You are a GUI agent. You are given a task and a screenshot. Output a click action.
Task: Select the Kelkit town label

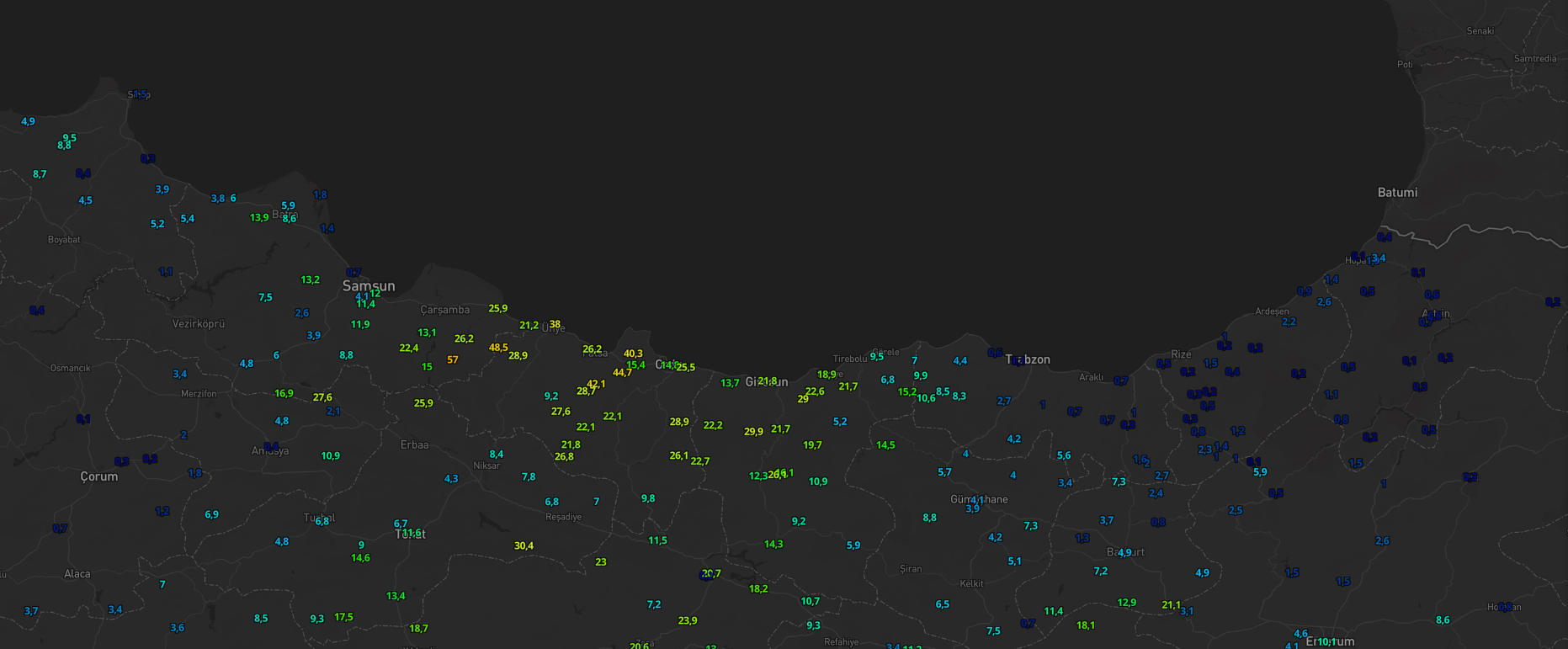pos(971,583)
